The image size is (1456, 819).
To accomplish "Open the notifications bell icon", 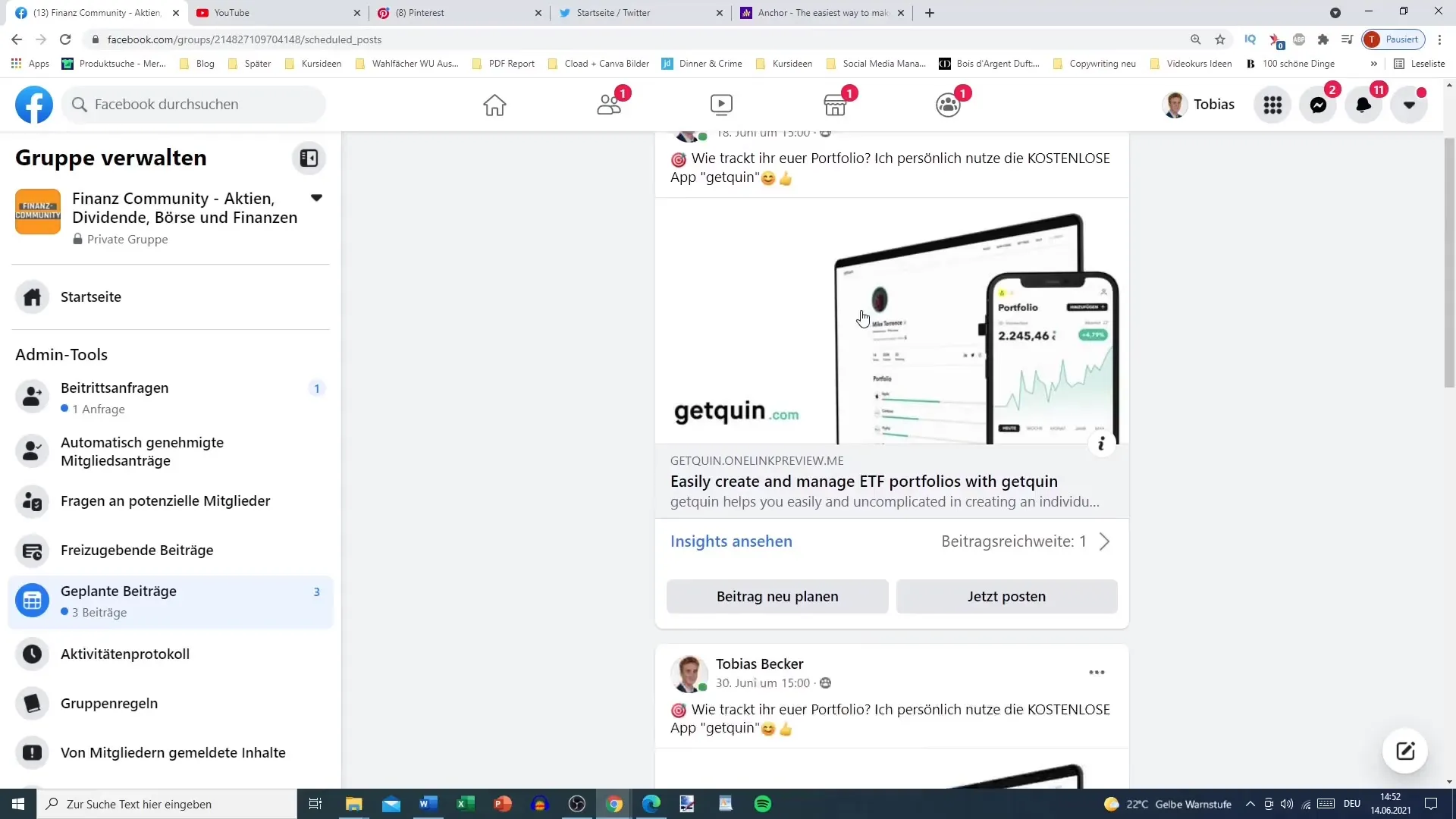I will pos(1363,105).
